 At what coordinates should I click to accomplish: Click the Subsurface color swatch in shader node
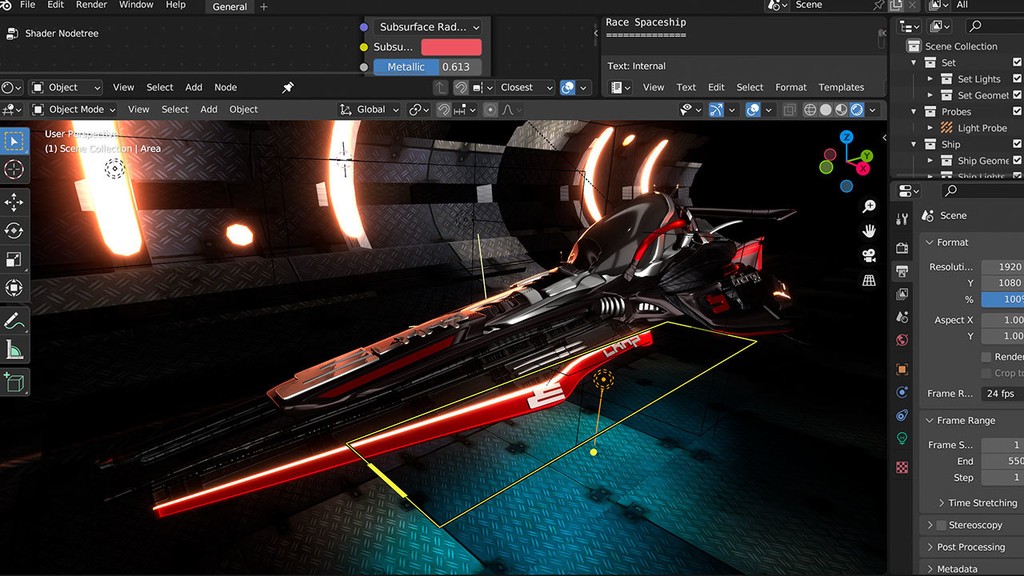452,47
